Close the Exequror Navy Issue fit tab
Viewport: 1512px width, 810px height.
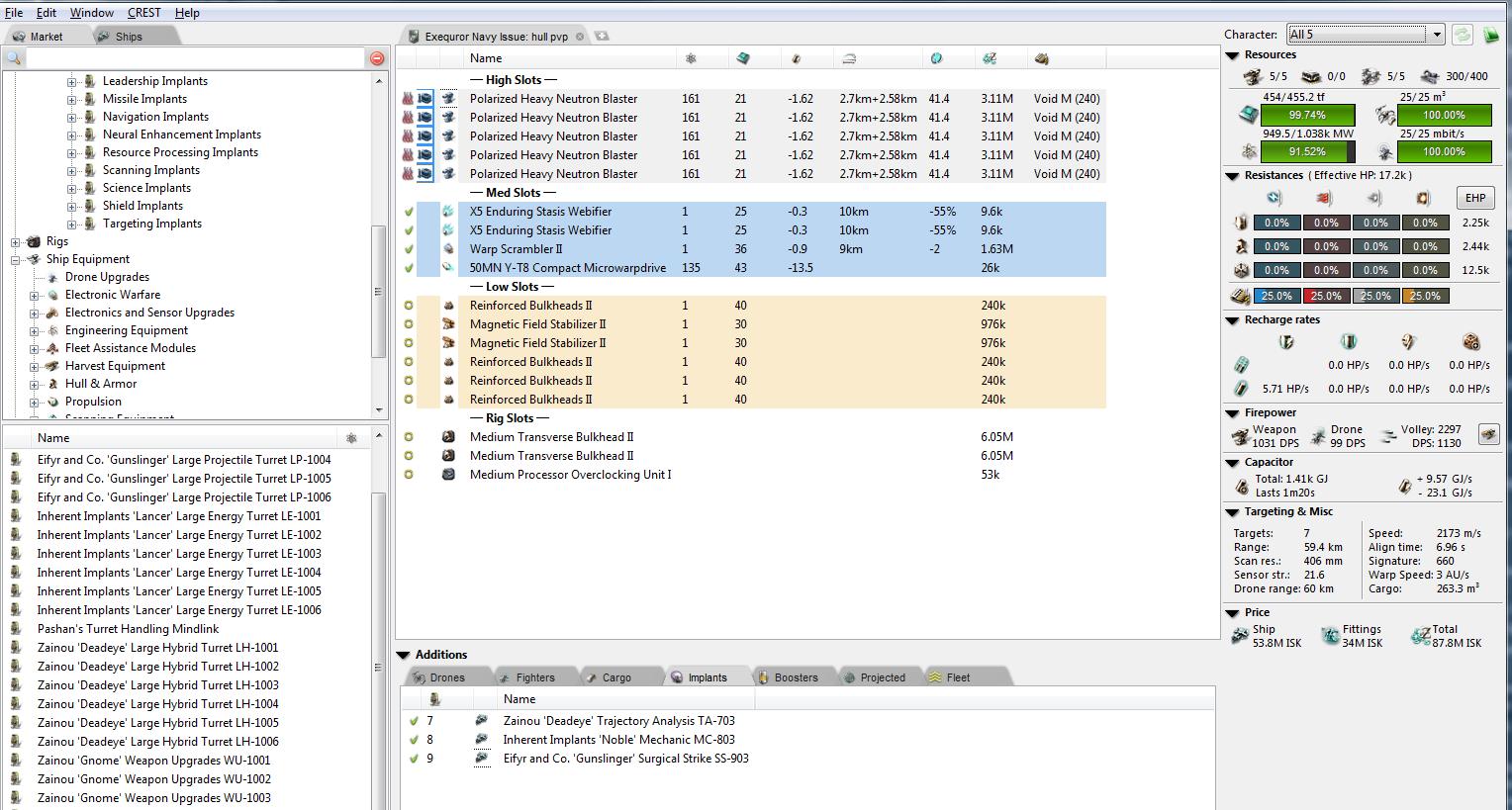pos(580,37)
